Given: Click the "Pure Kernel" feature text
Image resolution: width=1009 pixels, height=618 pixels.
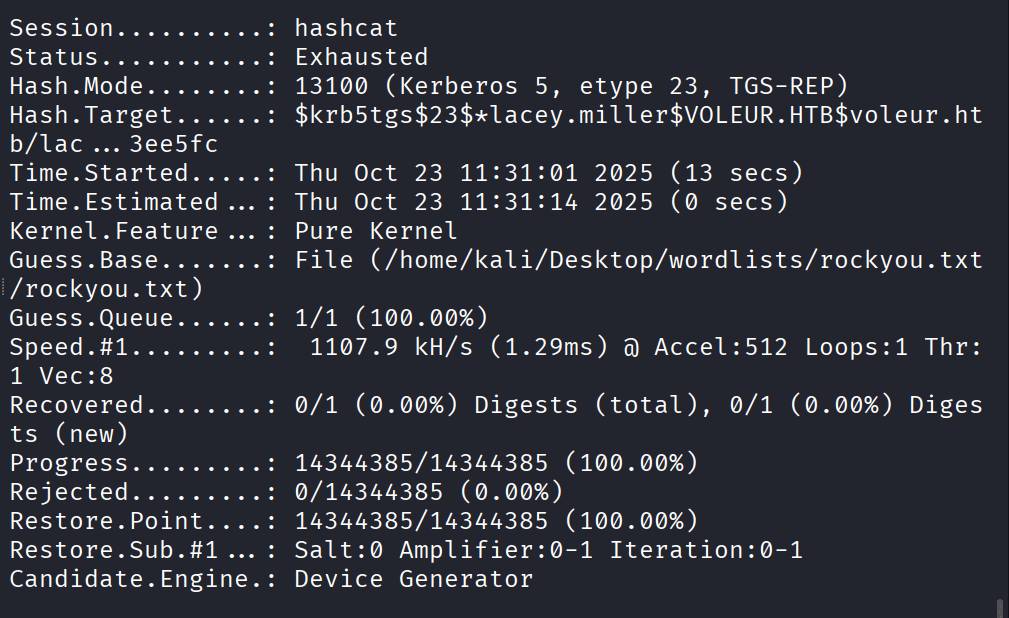Looking at the screenshot, I should click(376, 231).
